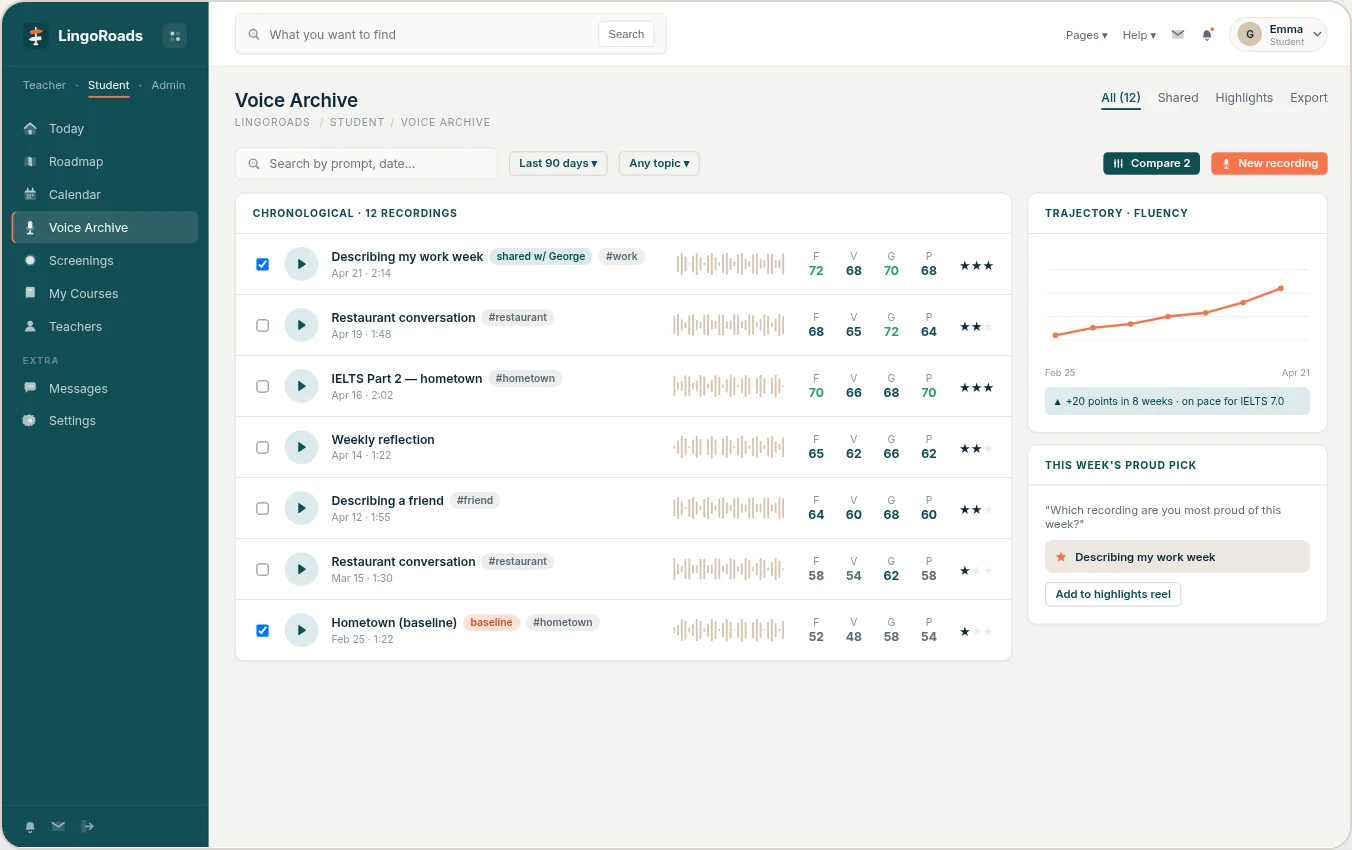Viewport: 1352px width, 850px height.
Task: Open the Any topic filter dropdown
Action: point(659,163)
